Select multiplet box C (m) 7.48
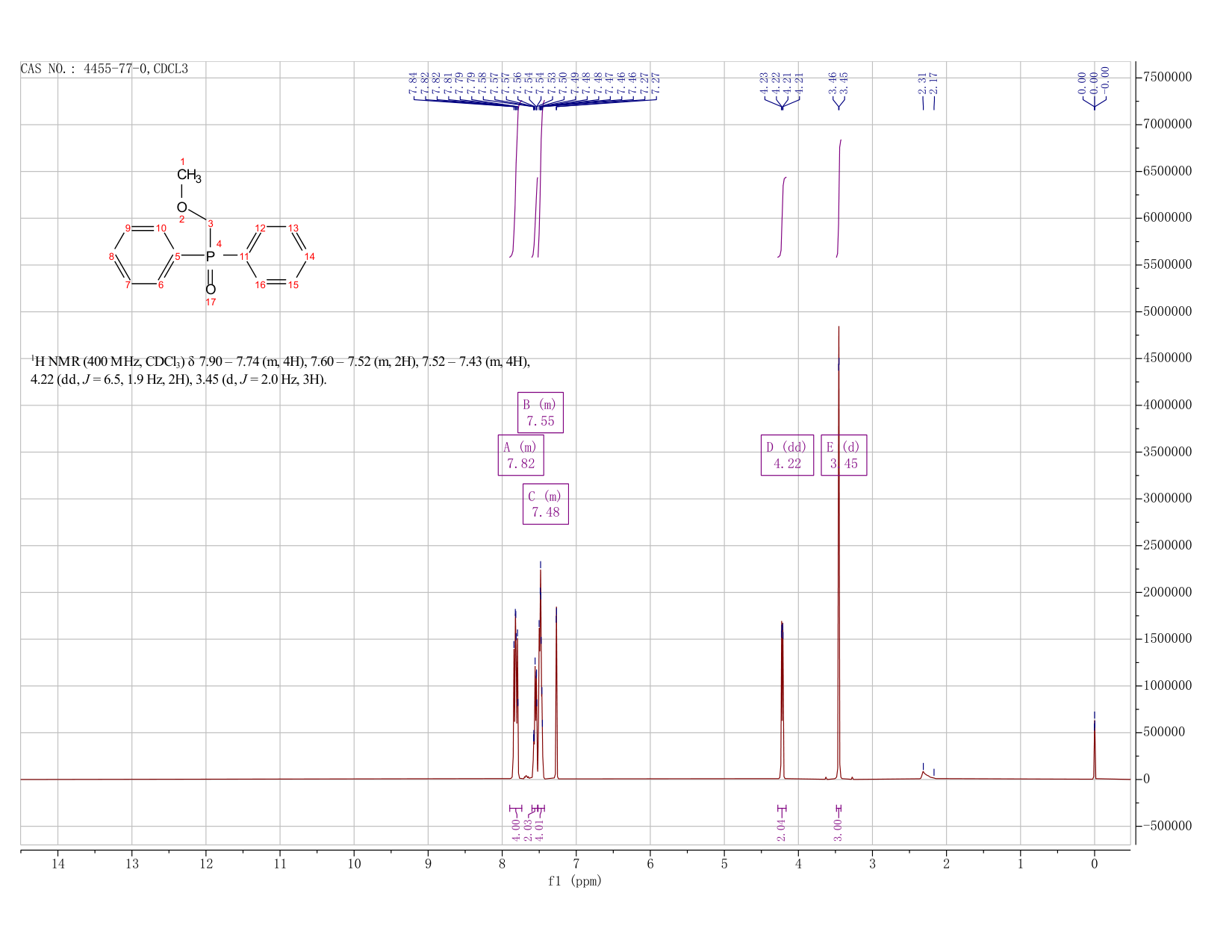The height and width of the screenshot is (952, 1232). [546, 504]
